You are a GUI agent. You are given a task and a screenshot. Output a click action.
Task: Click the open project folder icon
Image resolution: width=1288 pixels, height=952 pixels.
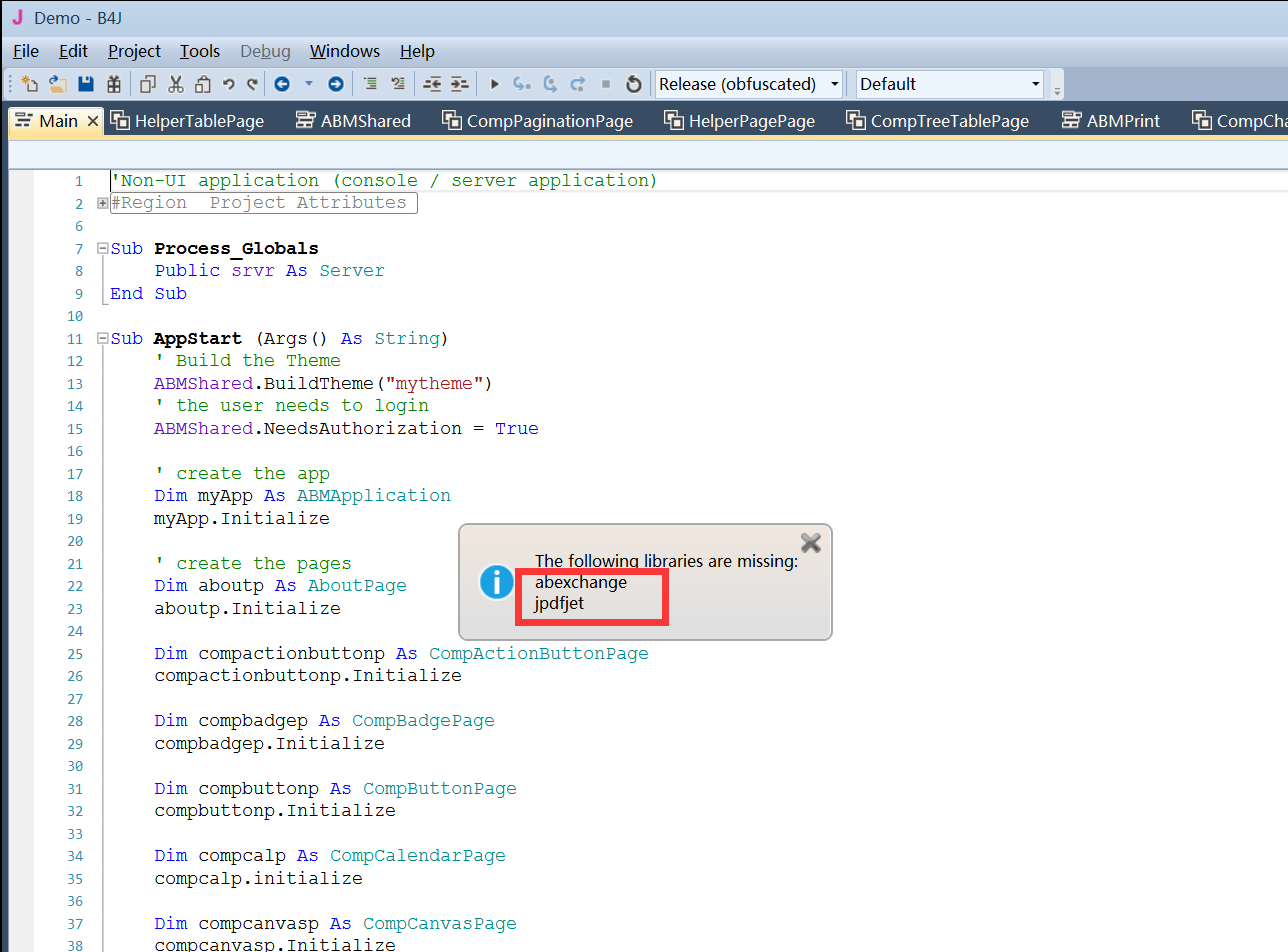tap(58, 84)
